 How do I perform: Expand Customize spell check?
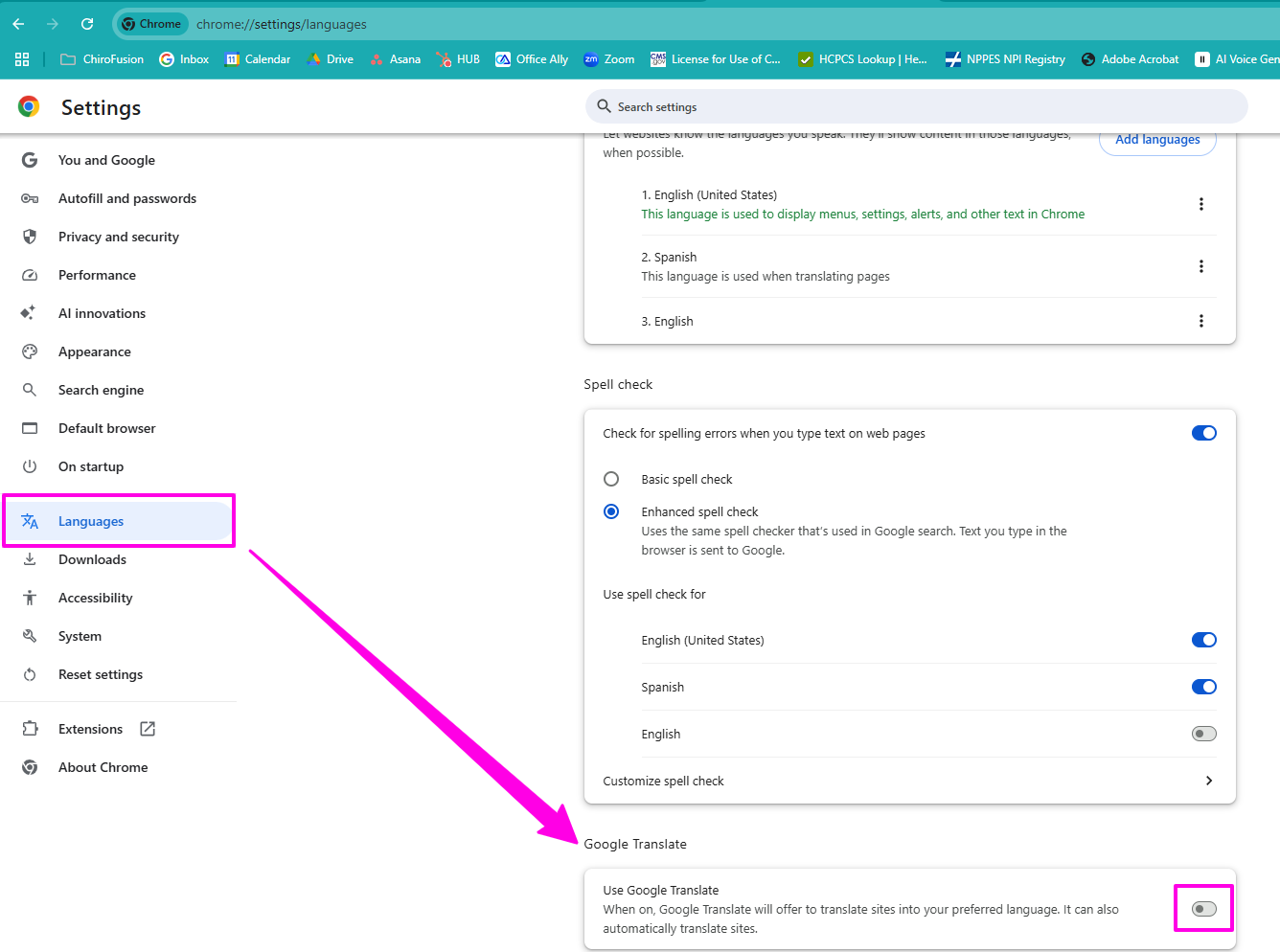point(909,781)
